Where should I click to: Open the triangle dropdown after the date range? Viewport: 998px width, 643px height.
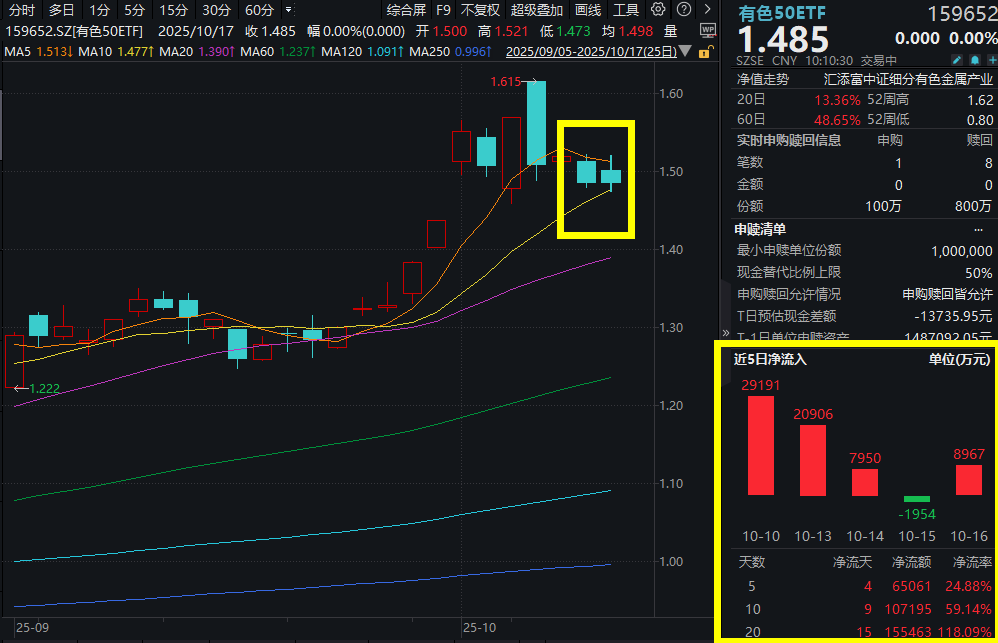pyautogui.click(x=684, y=51)
